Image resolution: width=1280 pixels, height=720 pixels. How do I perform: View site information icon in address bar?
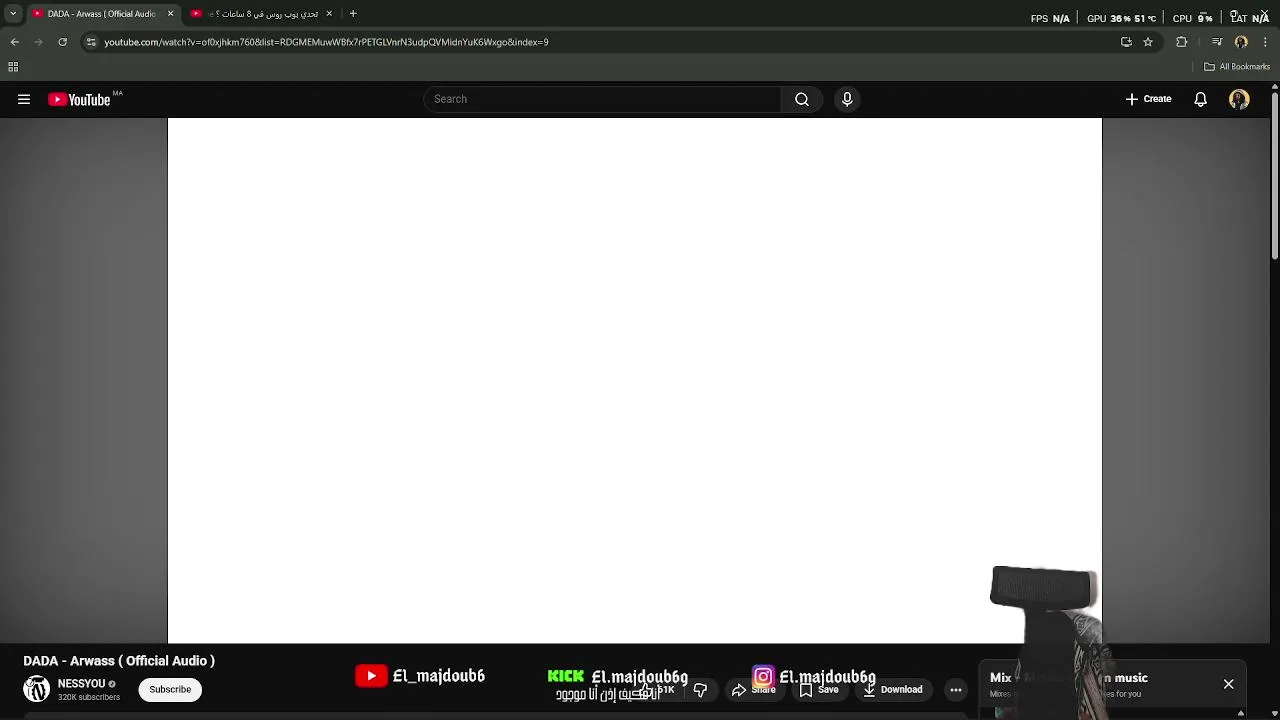(91, 42)
